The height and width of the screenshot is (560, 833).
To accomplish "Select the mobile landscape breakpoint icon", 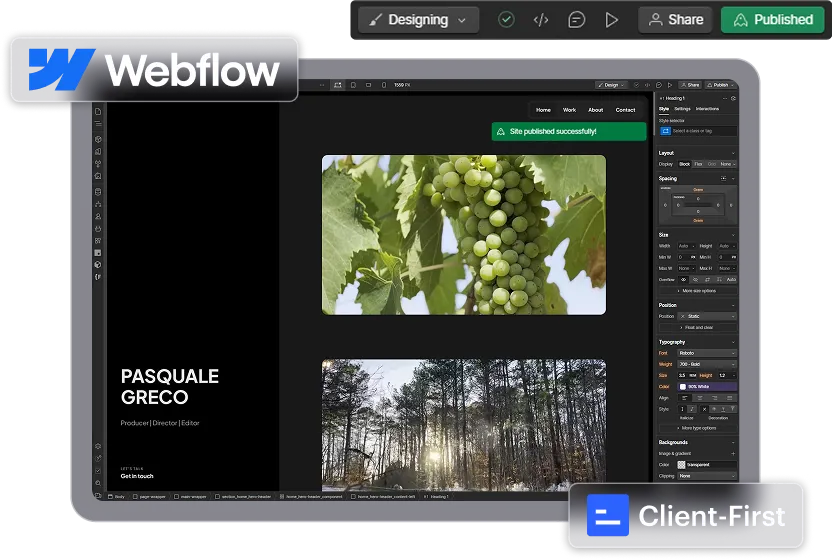I will pos(368,85).
